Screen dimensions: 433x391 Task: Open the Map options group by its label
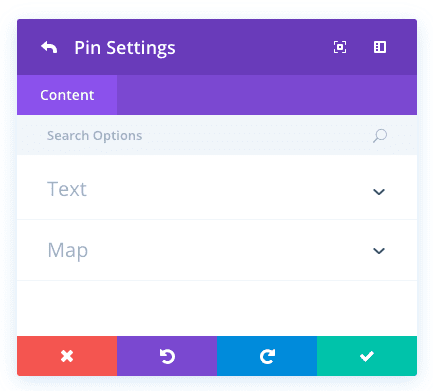click(x=68, y=250)
